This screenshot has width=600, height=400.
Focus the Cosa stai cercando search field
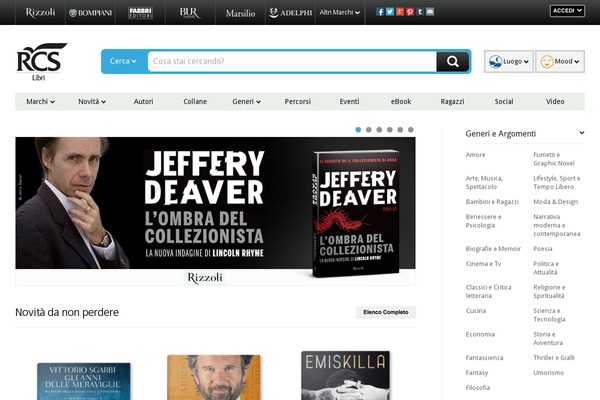(x=292, y=61)
